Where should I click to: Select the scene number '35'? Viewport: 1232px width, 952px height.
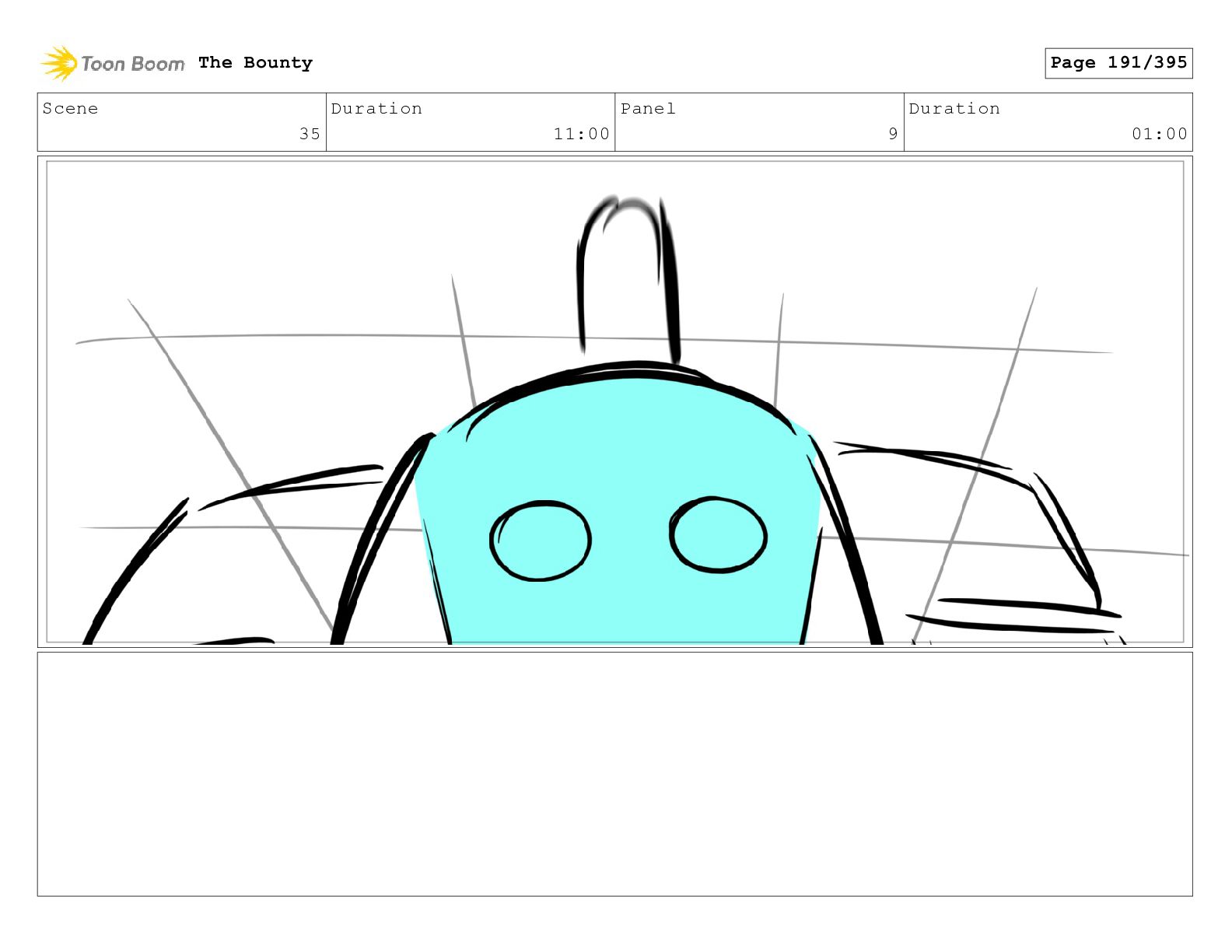point(310,134)
